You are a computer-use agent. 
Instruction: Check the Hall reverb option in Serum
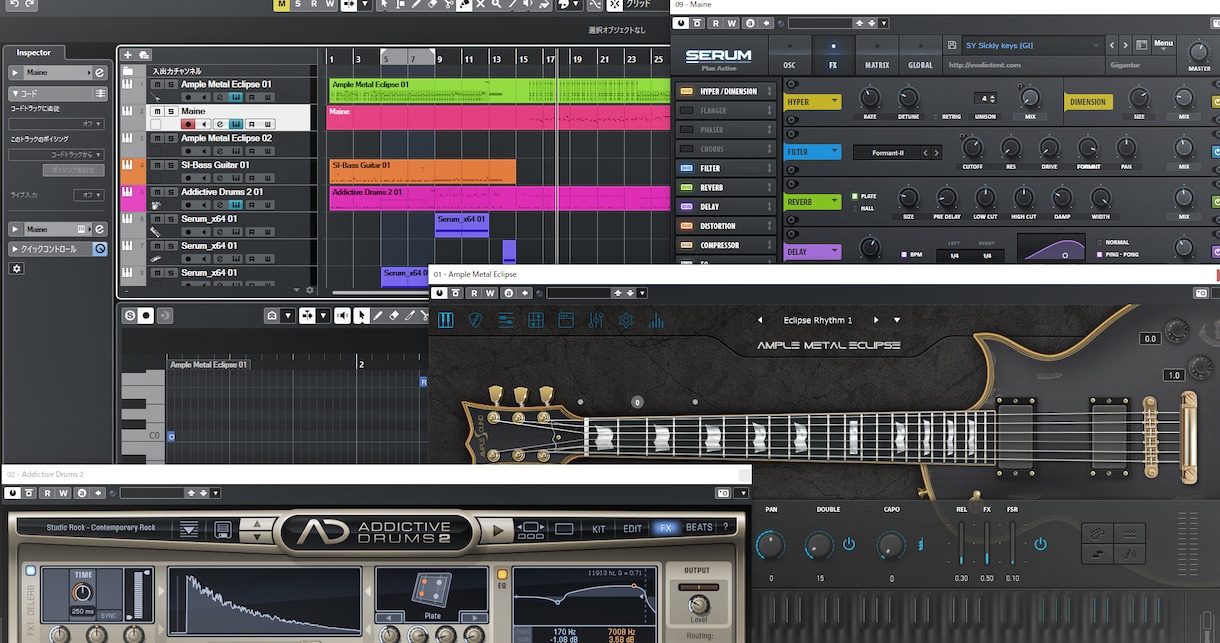pyautogui.click(x=854, y=208)
